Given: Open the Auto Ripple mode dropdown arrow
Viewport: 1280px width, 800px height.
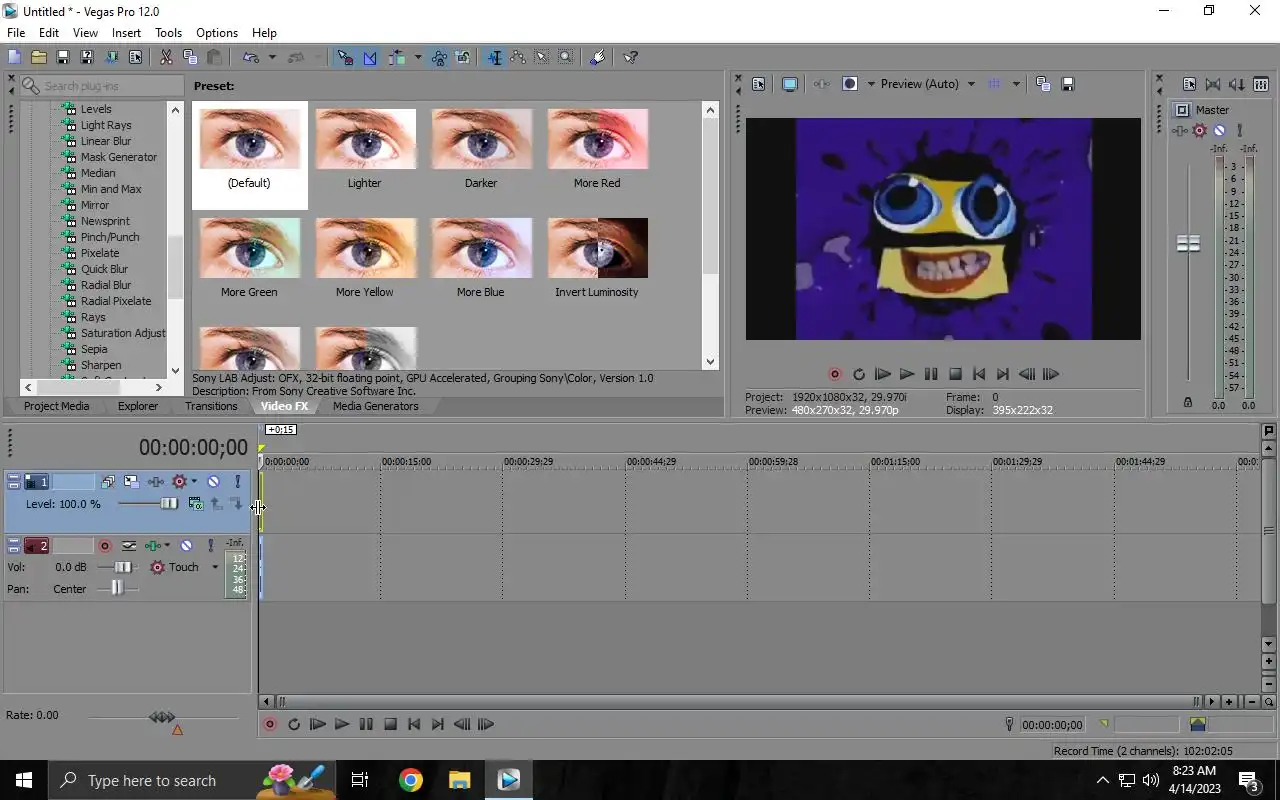Looking at the screenshot, I should click(417, 58).
